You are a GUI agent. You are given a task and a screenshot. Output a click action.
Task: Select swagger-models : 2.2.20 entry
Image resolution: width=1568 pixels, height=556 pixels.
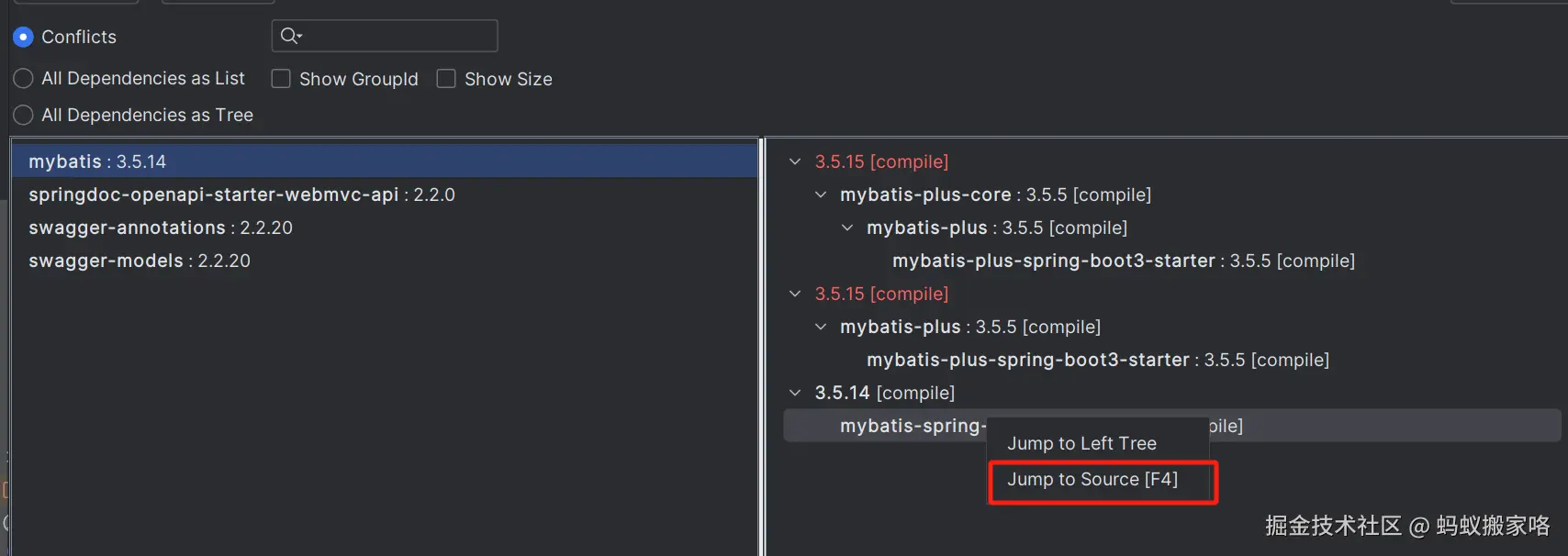(x=140, y=261)
